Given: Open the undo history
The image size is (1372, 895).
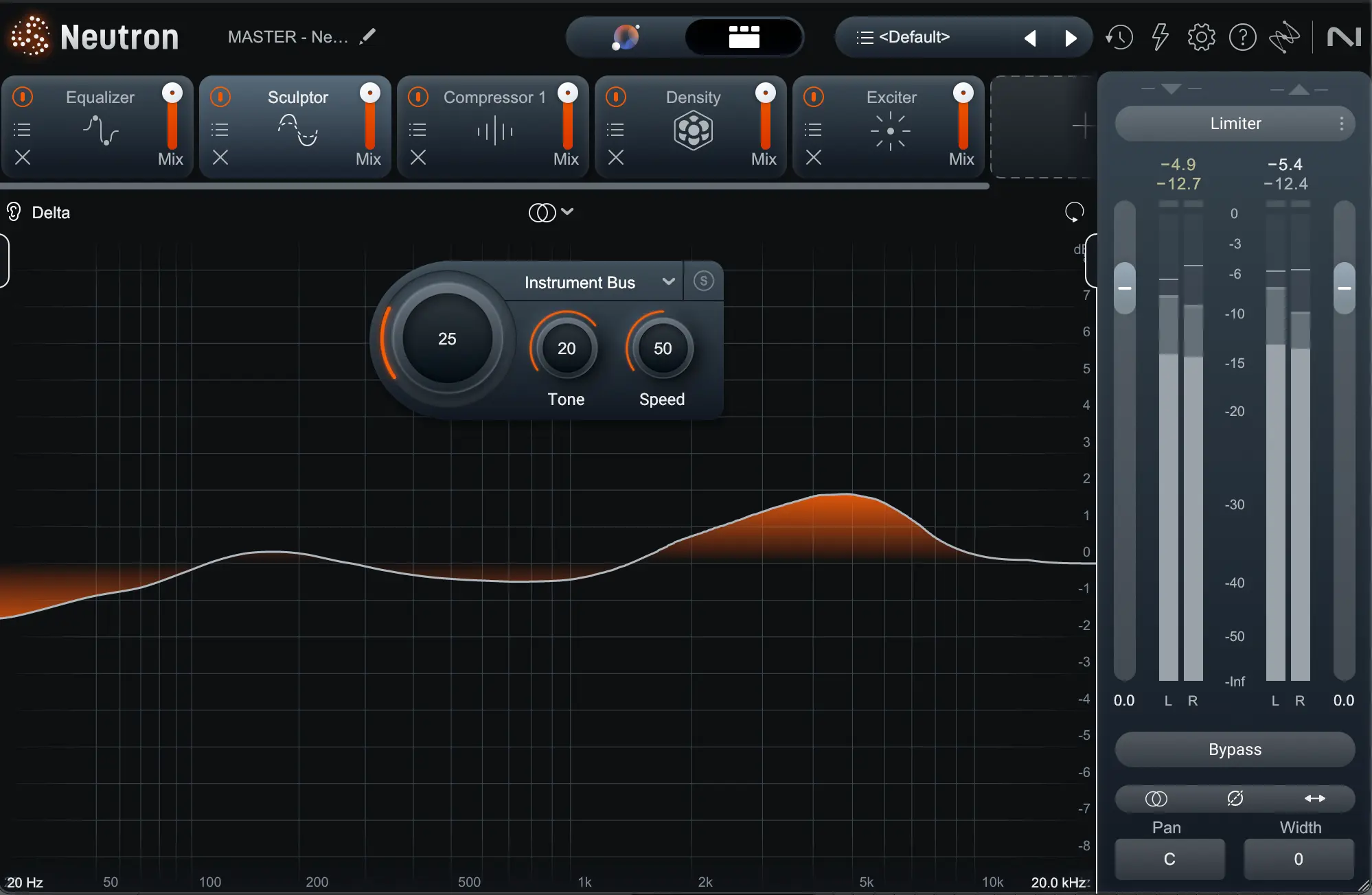Looking at the screenshot, I should click(x=1119, y=37).
